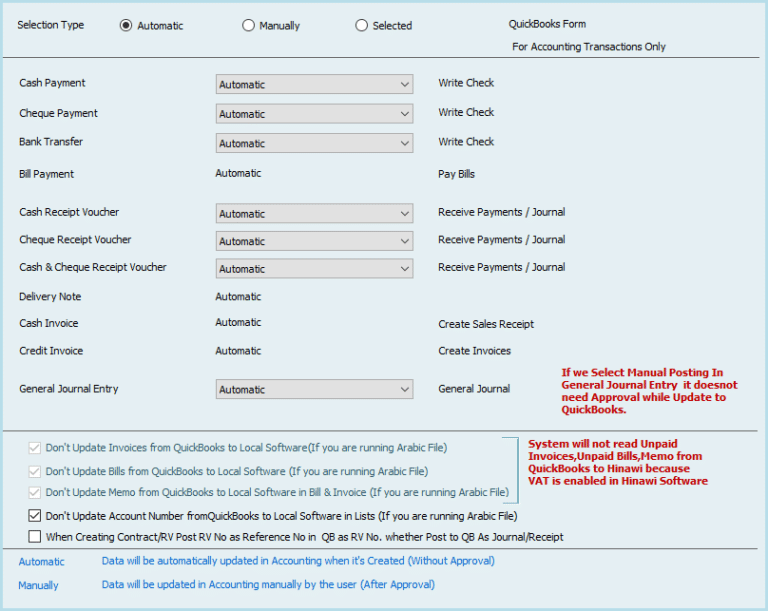Click the Automatic value next to Cash Invoice

pyautogui.click(x=238, y=322)
